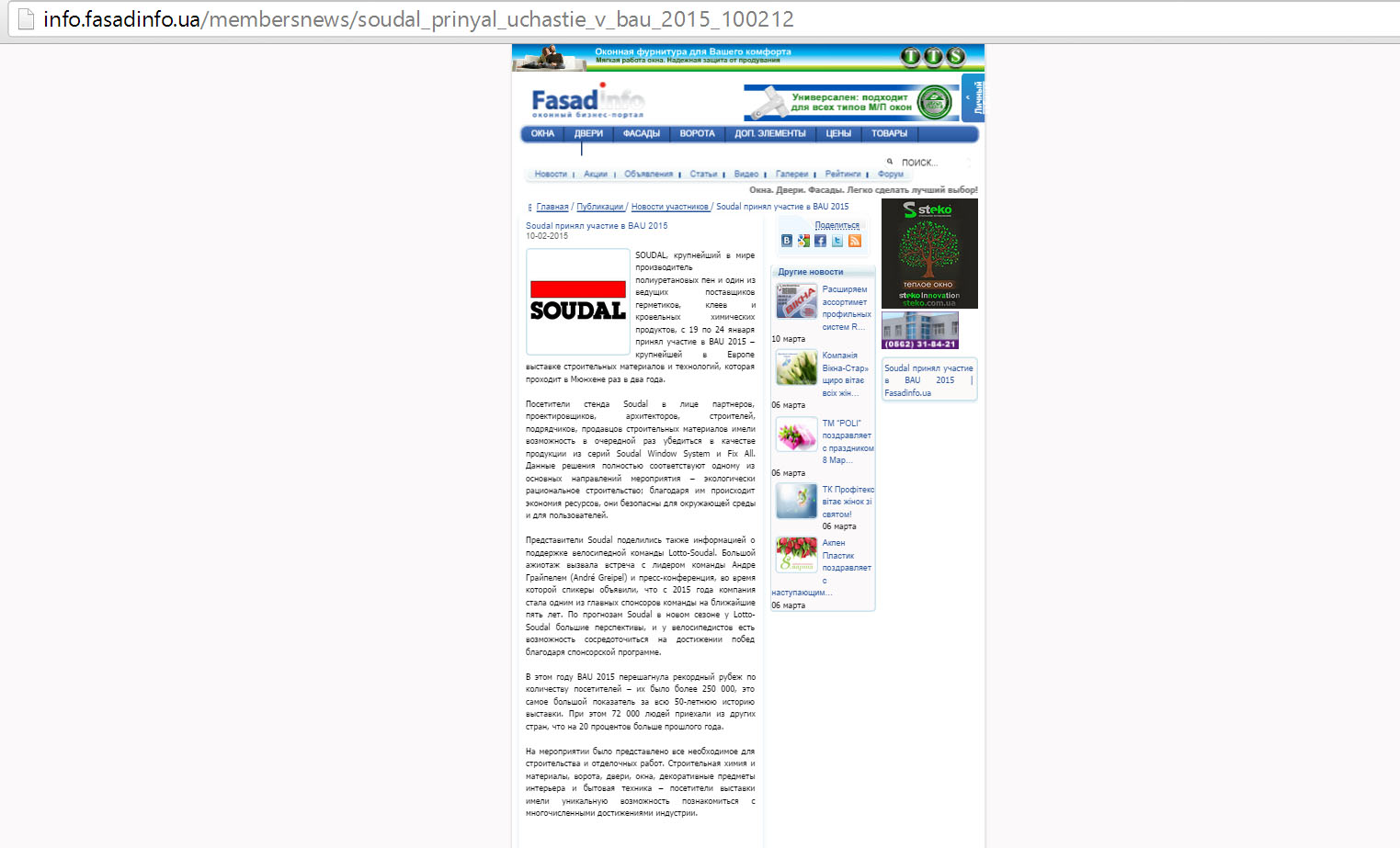The image size is (1400, 848).
Task: Click the 10 марта date text
Action: (788, 339)
